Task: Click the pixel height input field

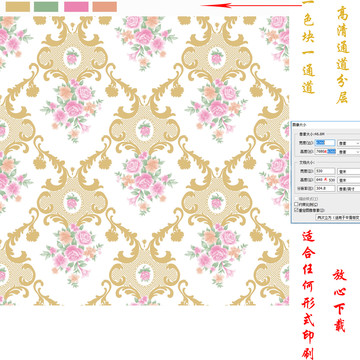Action: point(325,151)
